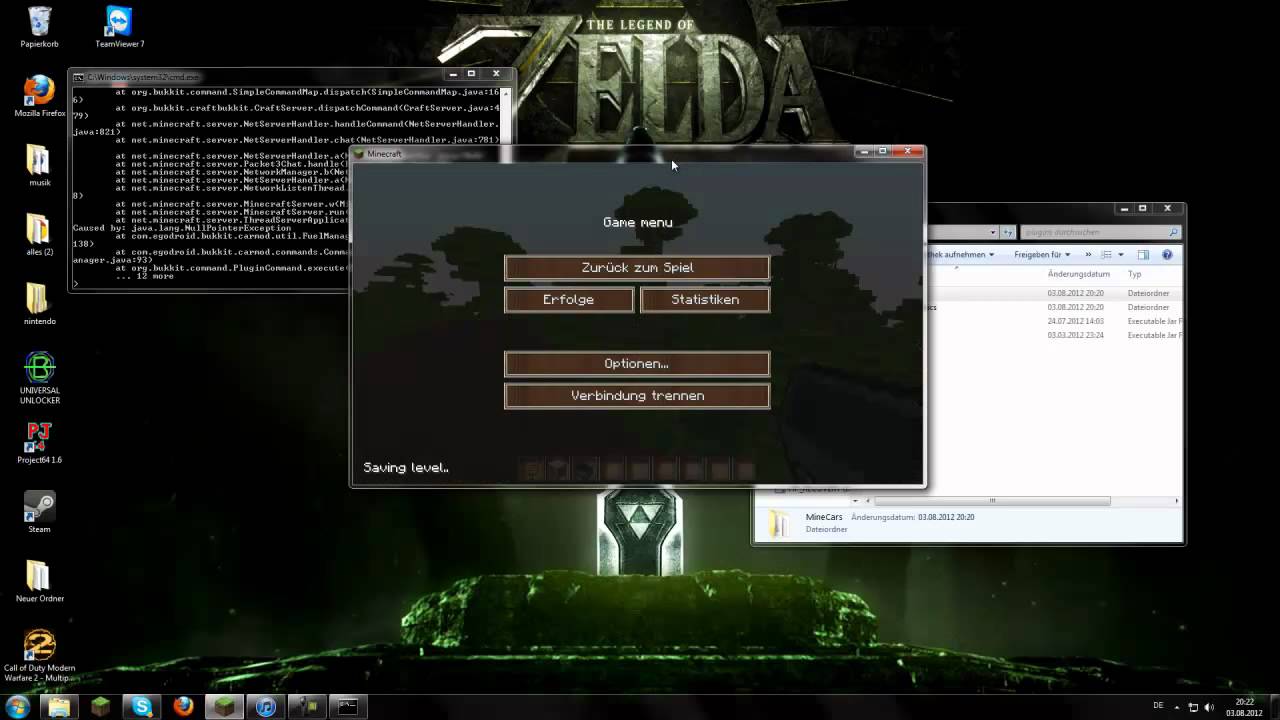Click the network tray icon
1280x720 pixels.
1193,707
